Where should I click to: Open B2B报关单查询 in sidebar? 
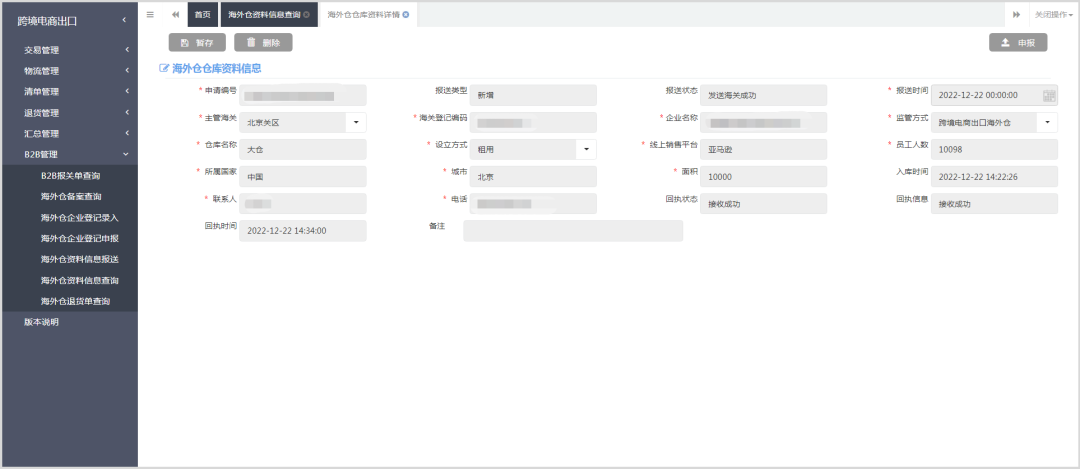point(70,176)
